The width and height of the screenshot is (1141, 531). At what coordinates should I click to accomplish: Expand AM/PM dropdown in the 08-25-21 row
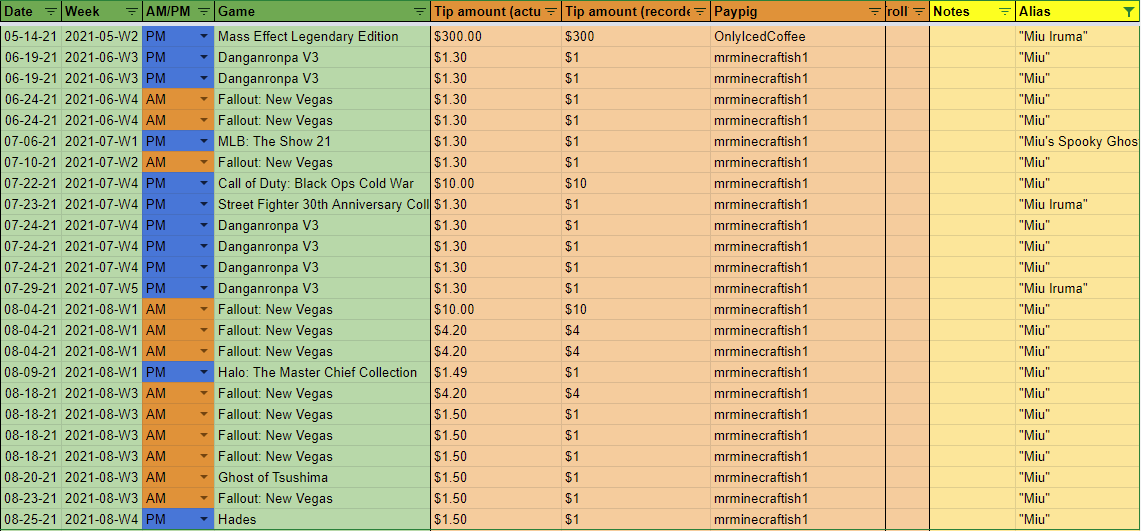tap(203, 519)
